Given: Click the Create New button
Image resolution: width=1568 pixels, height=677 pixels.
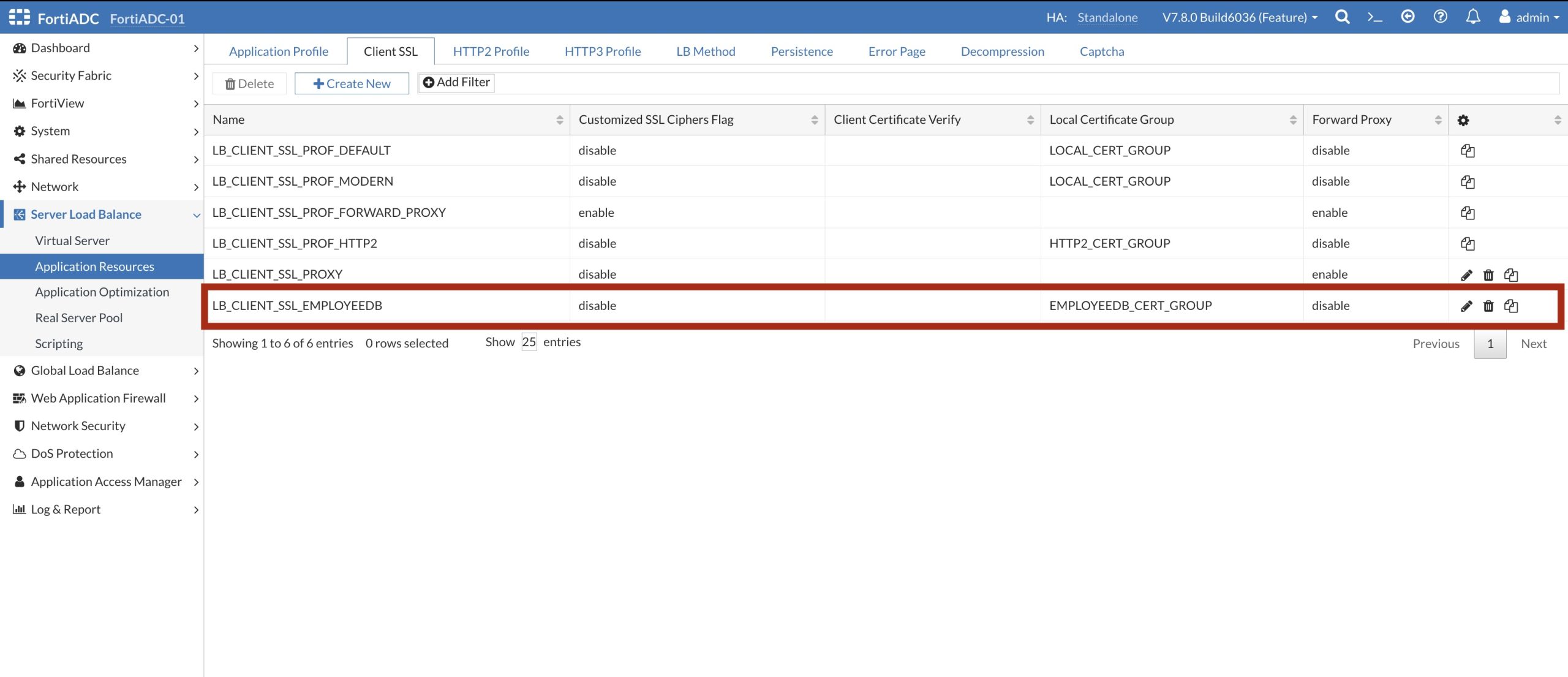Looking at the screenshot, I should 352,83.
